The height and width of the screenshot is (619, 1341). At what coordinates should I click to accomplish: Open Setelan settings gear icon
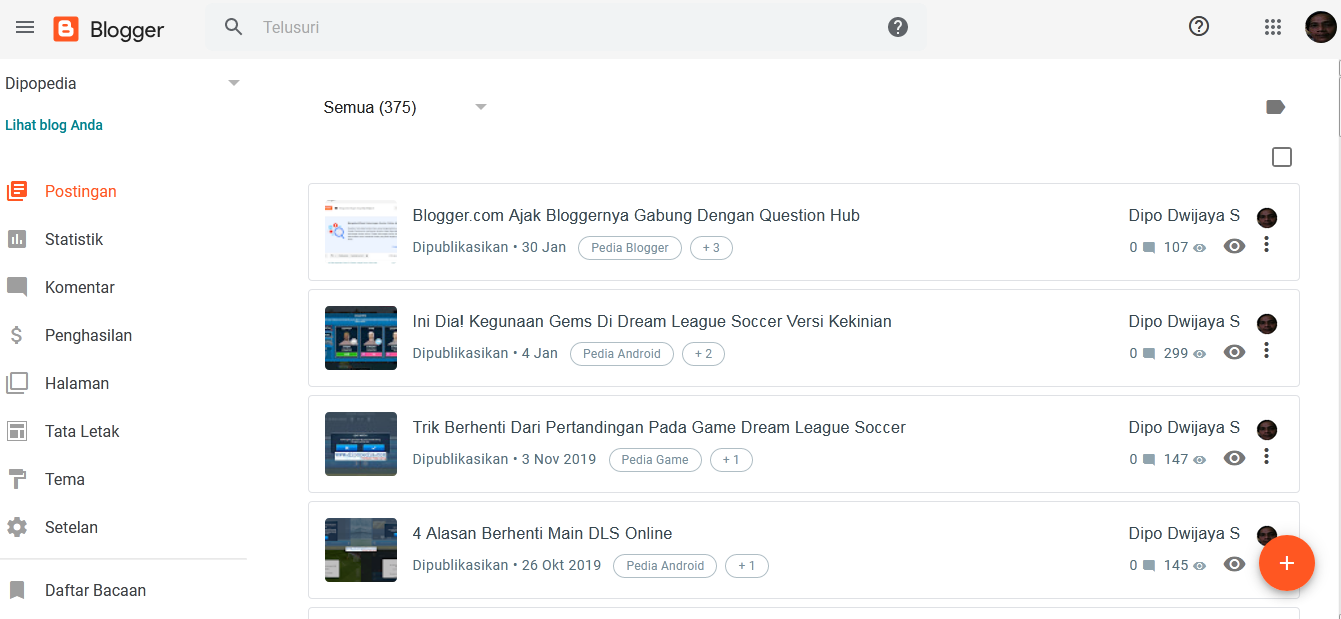coord(17,527)
